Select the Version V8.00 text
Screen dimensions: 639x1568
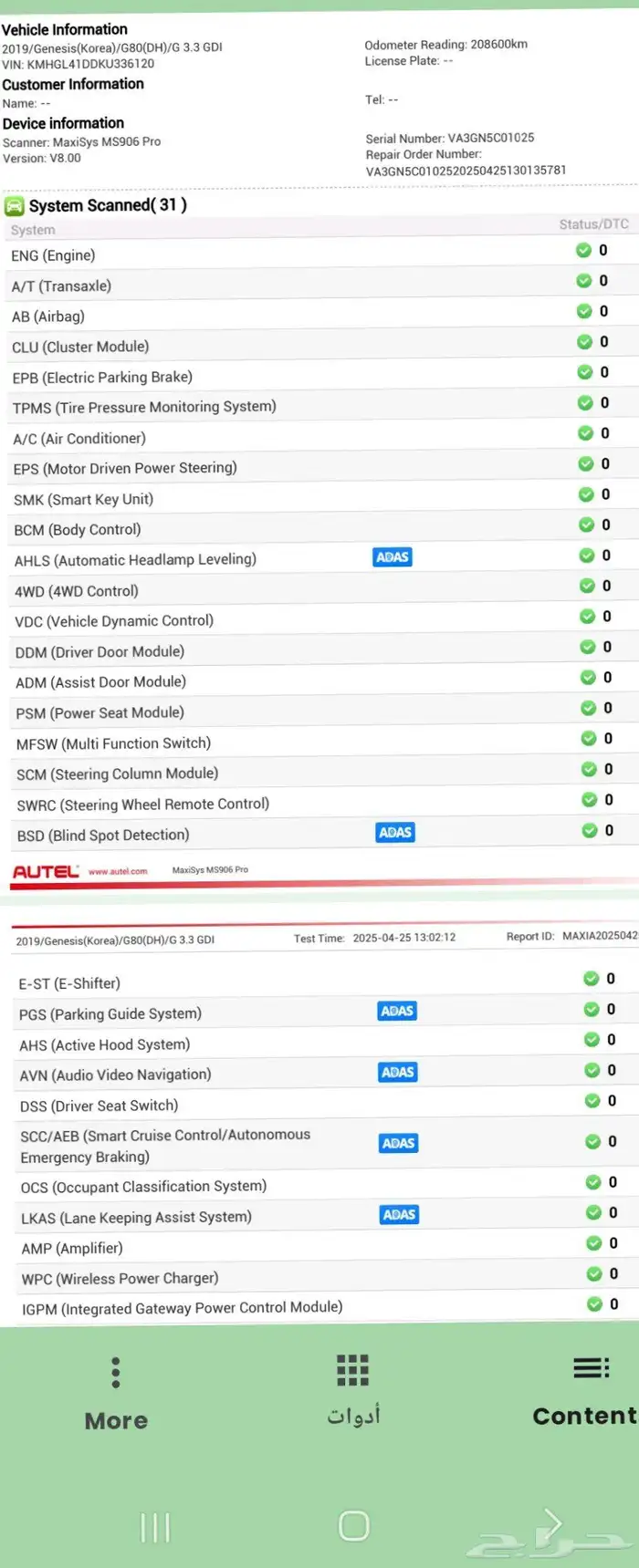(42, 158)
